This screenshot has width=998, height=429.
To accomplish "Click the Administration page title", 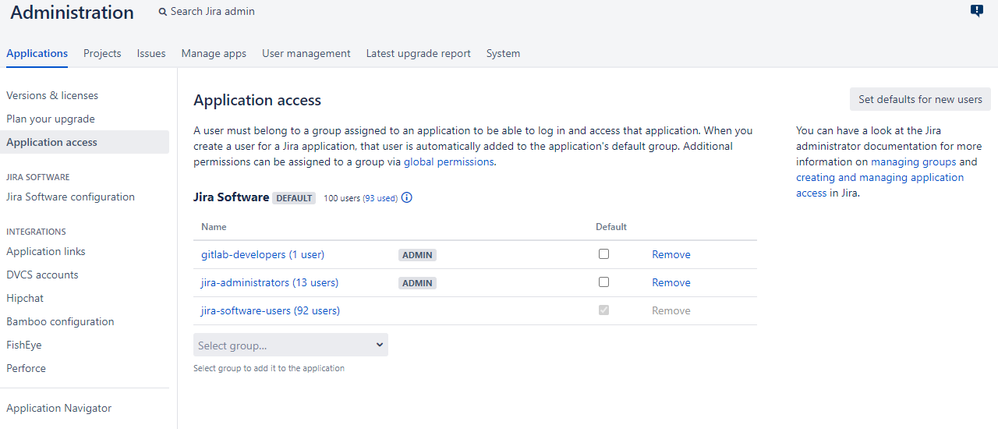I will (x=72, y=13).
